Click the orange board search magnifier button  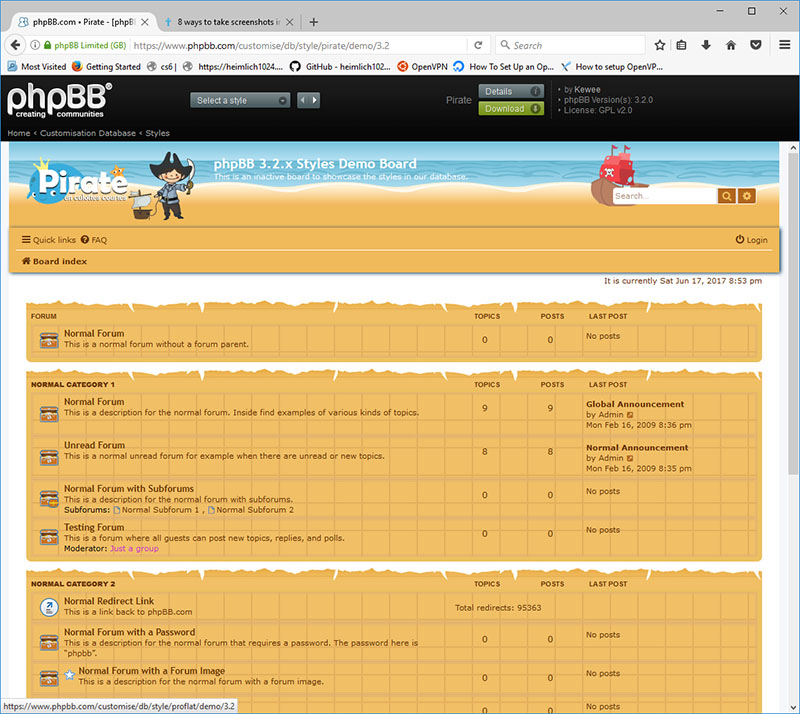[x=727, y=196]
